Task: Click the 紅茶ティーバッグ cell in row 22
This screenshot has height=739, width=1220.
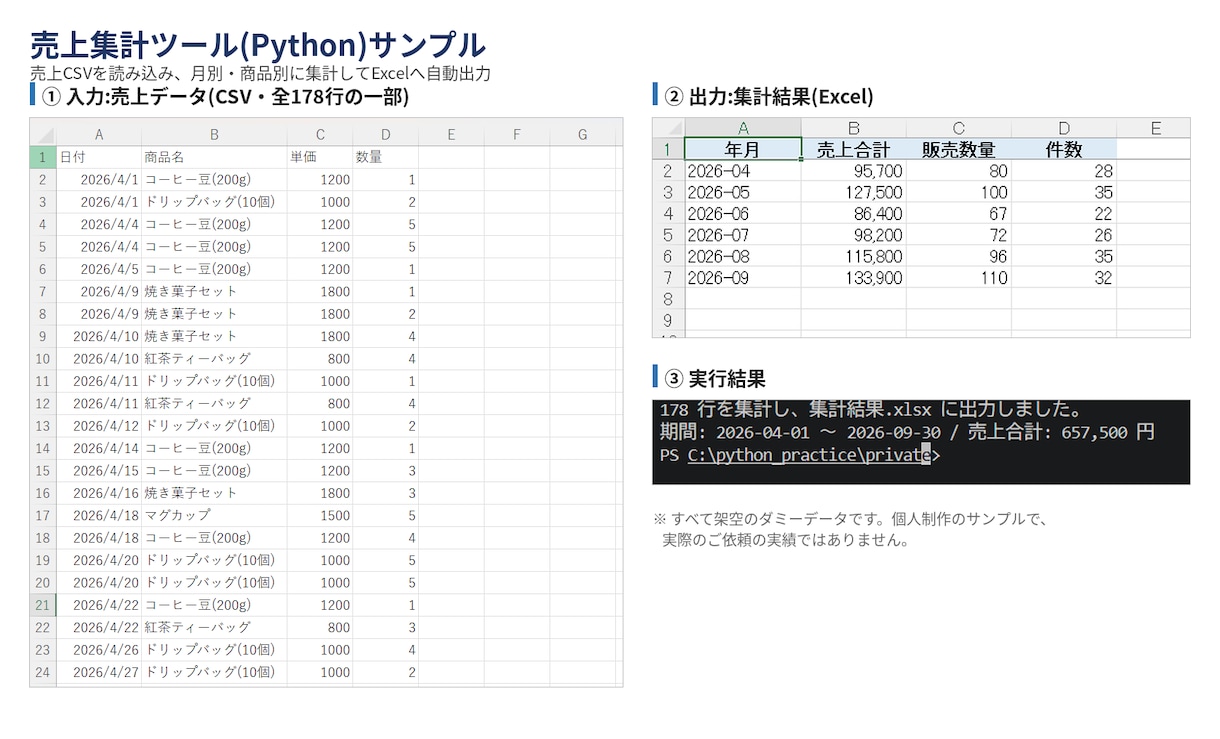Action: click(x=214, y=627)
